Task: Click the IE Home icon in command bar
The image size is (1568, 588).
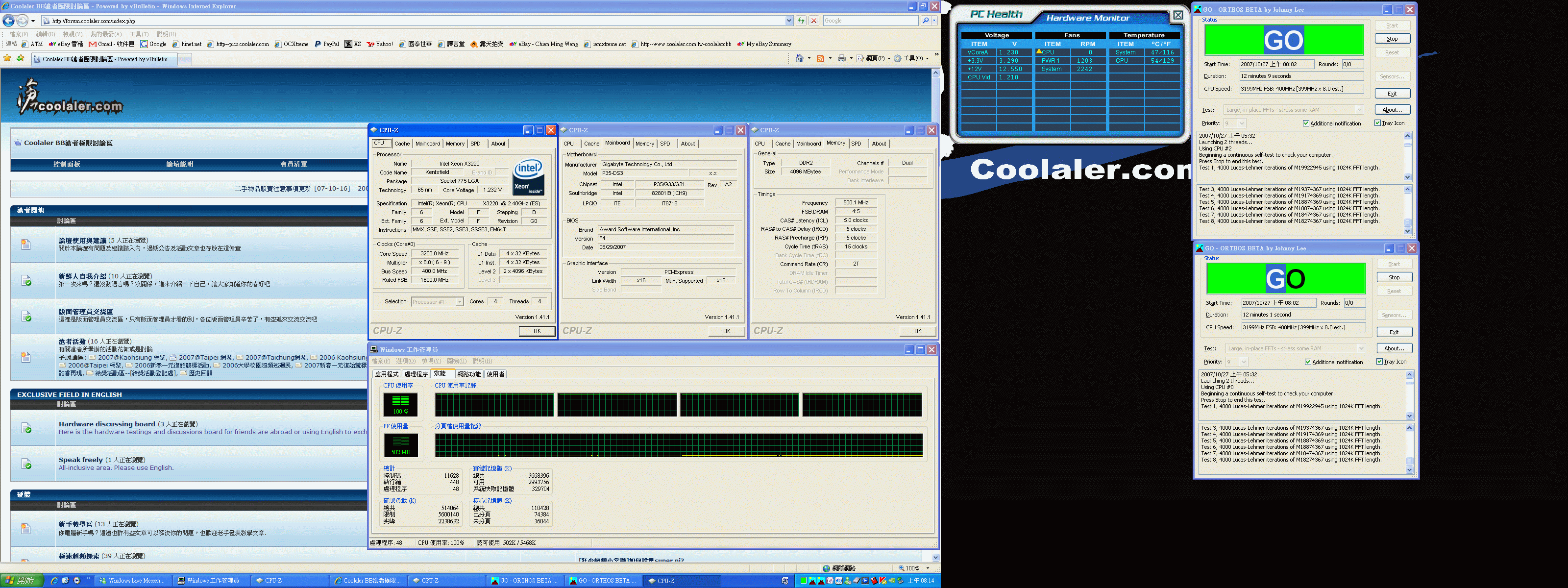Action: click(799, 58)
